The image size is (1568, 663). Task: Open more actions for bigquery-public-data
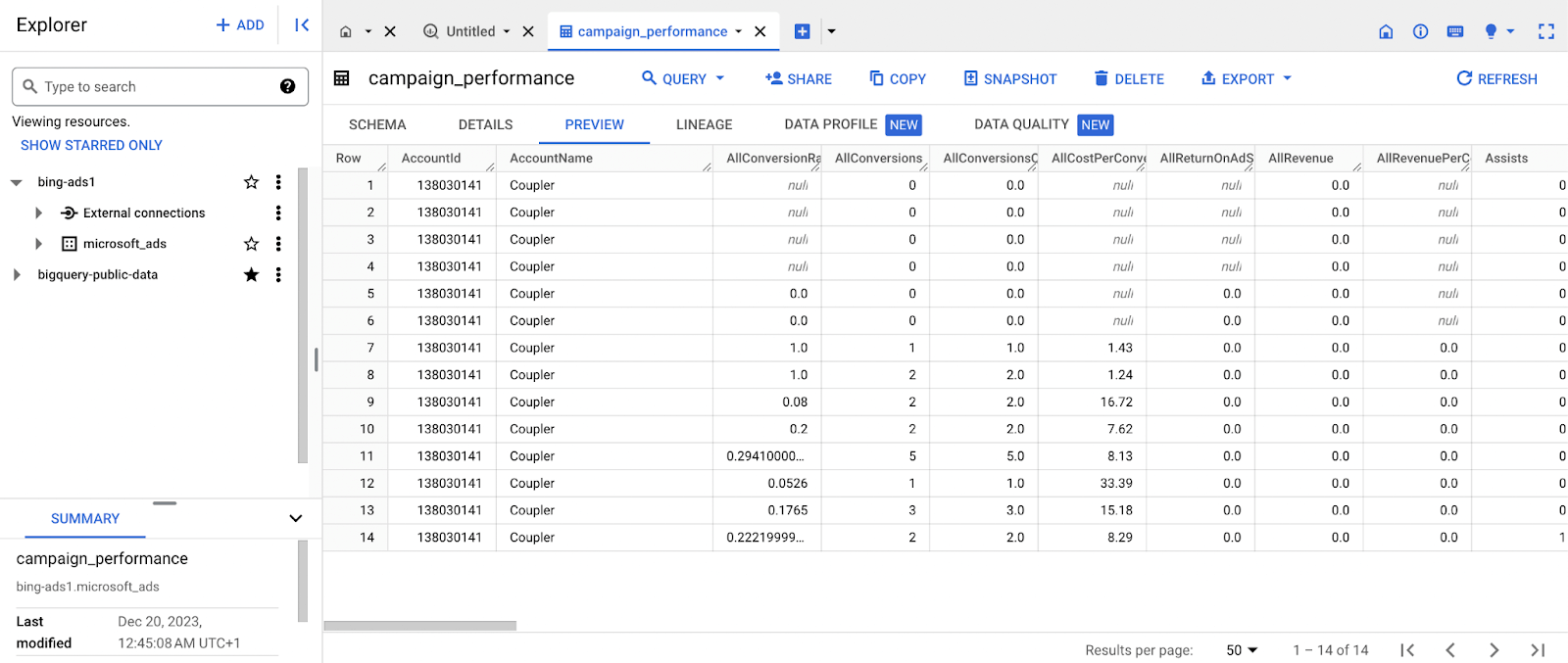[278, 275]
